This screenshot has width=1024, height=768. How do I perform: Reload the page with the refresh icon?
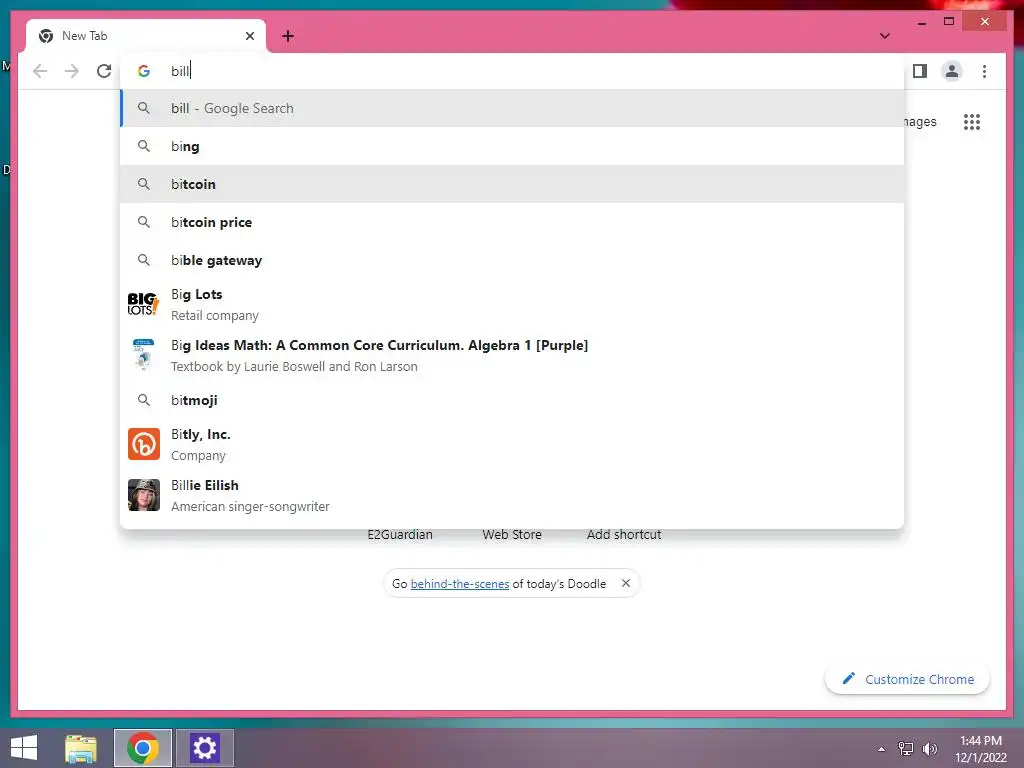tap(104, 71)
